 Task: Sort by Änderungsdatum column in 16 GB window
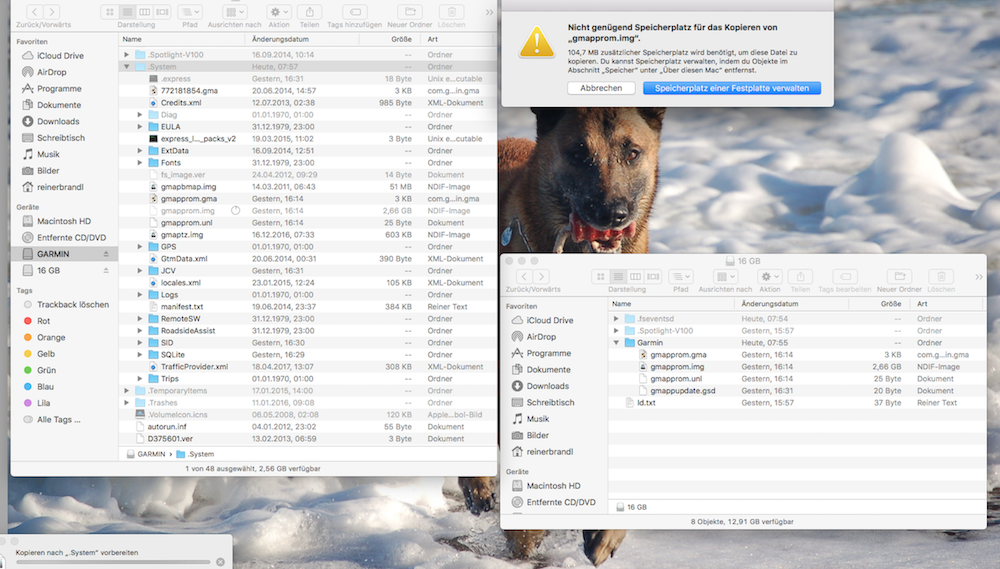(791, 304)
